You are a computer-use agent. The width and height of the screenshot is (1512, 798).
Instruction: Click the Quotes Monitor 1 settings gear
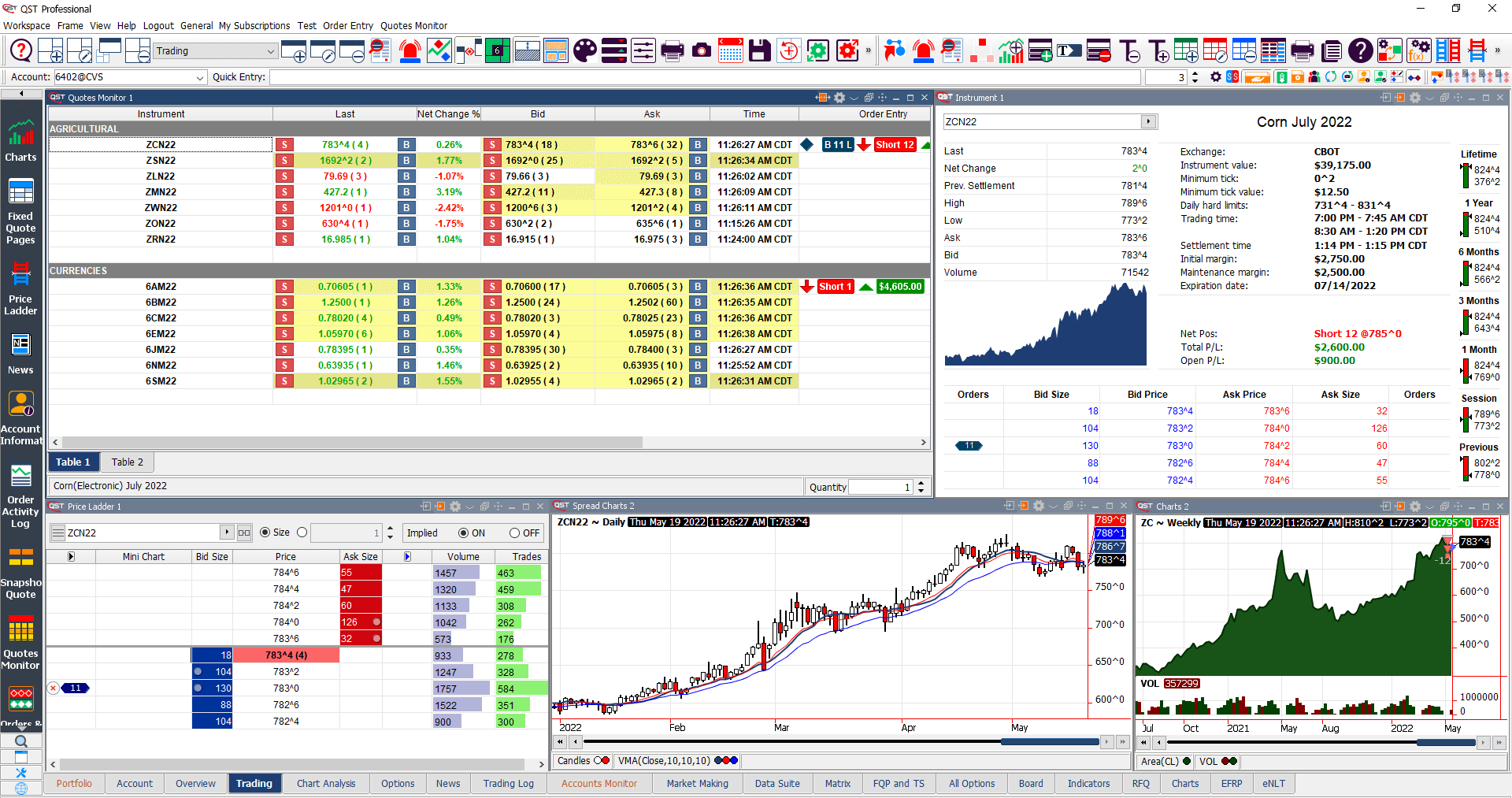click(839, 98)
